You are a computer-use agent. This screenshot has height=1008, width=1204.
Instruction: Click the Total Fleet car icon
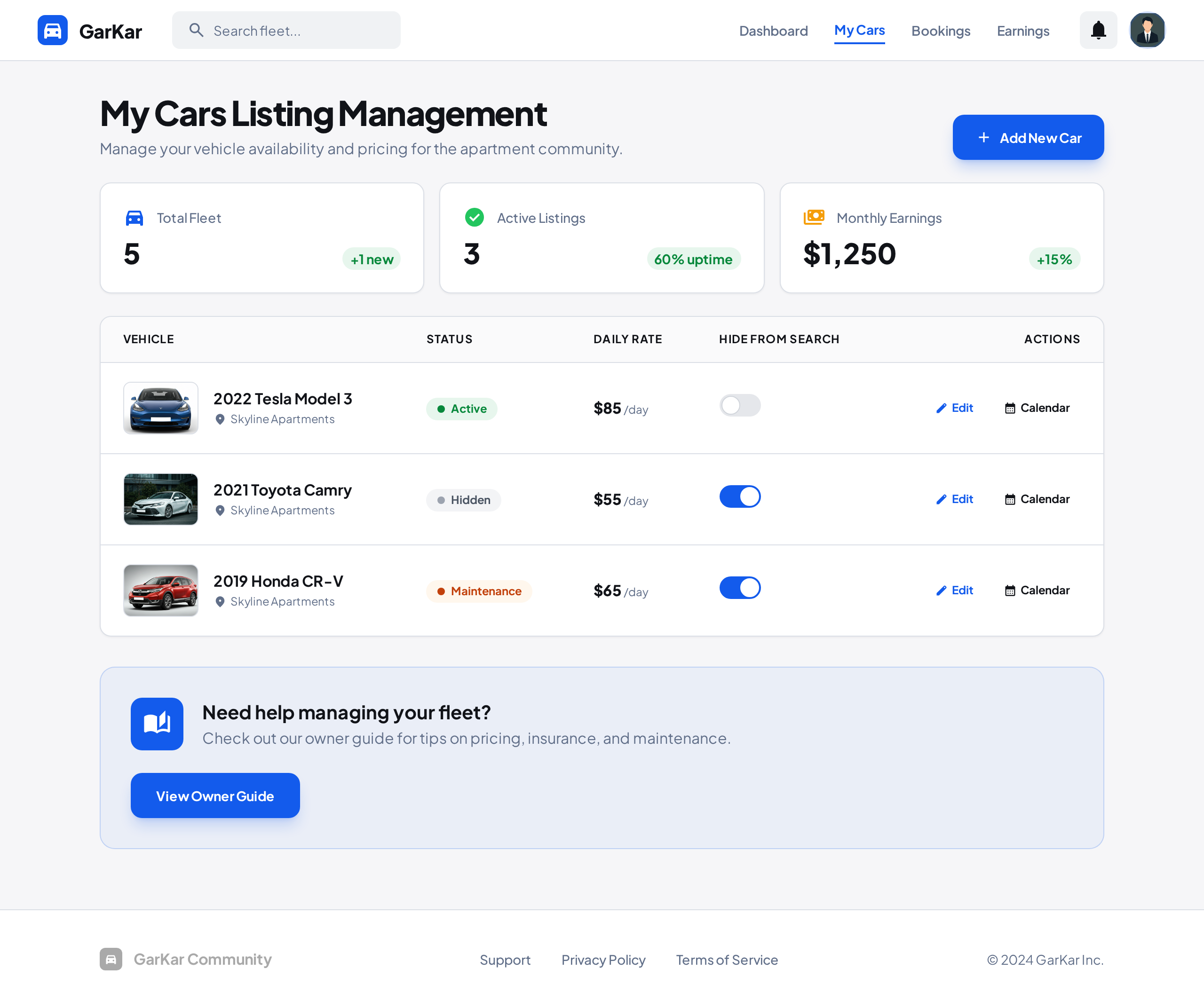134,218
